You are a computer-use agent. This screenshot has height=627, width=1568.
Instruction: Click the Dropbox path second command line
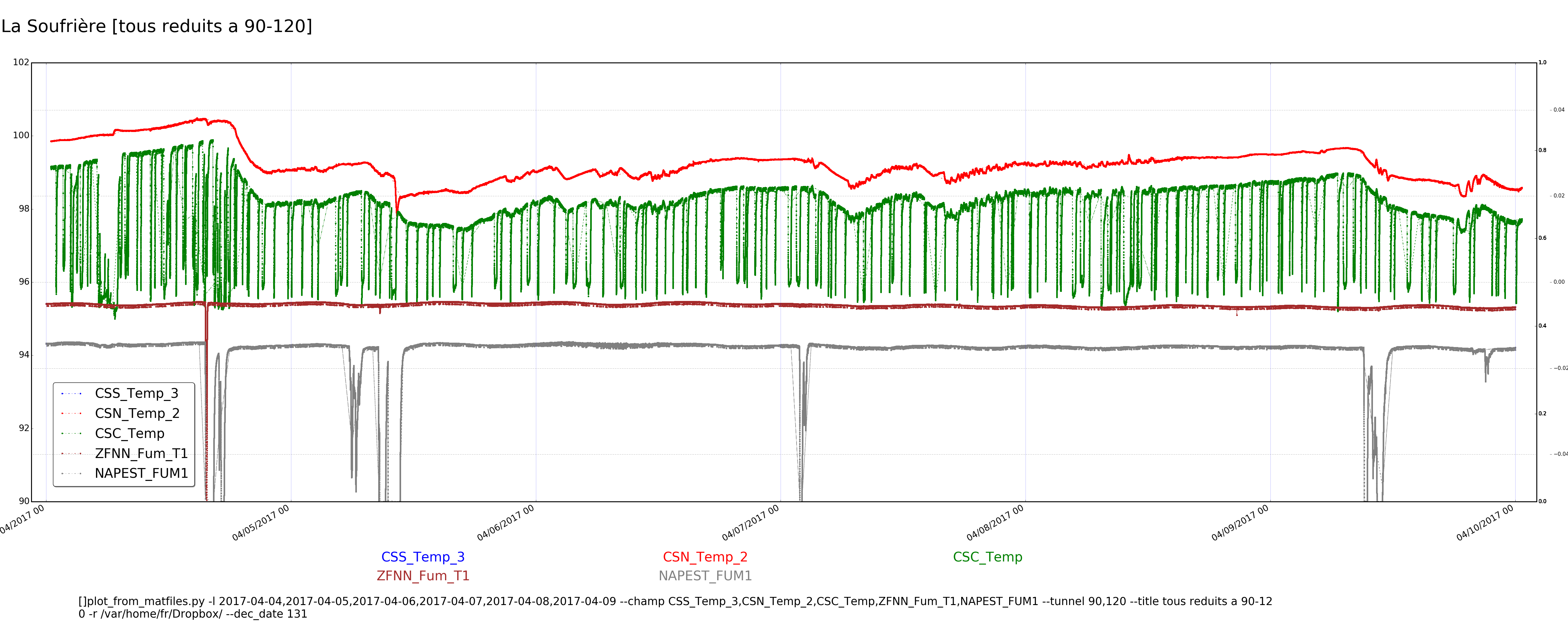point(193,614)
